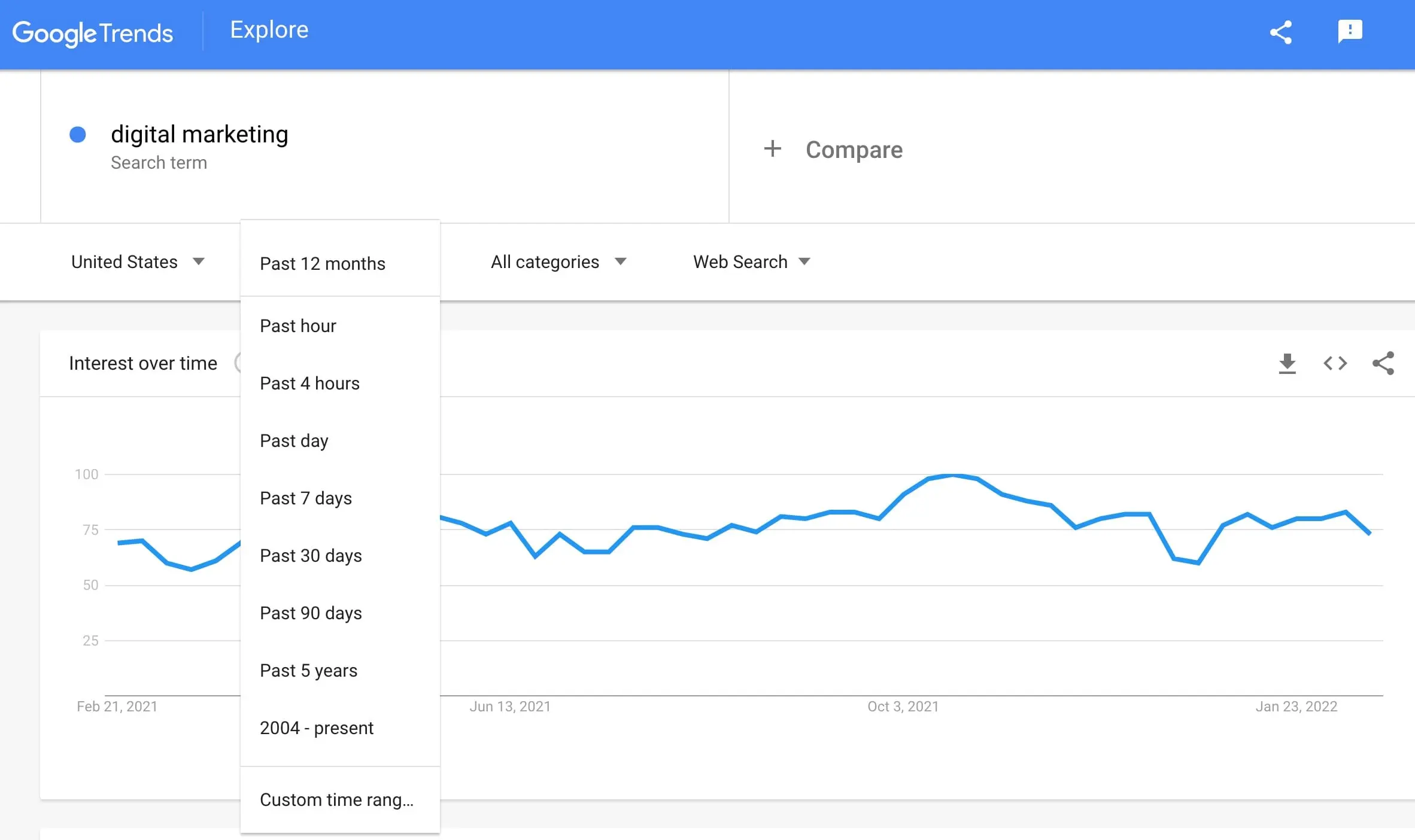Click the plus icon beside Compare
1415x840 pixels.
(x=773, y=149)
